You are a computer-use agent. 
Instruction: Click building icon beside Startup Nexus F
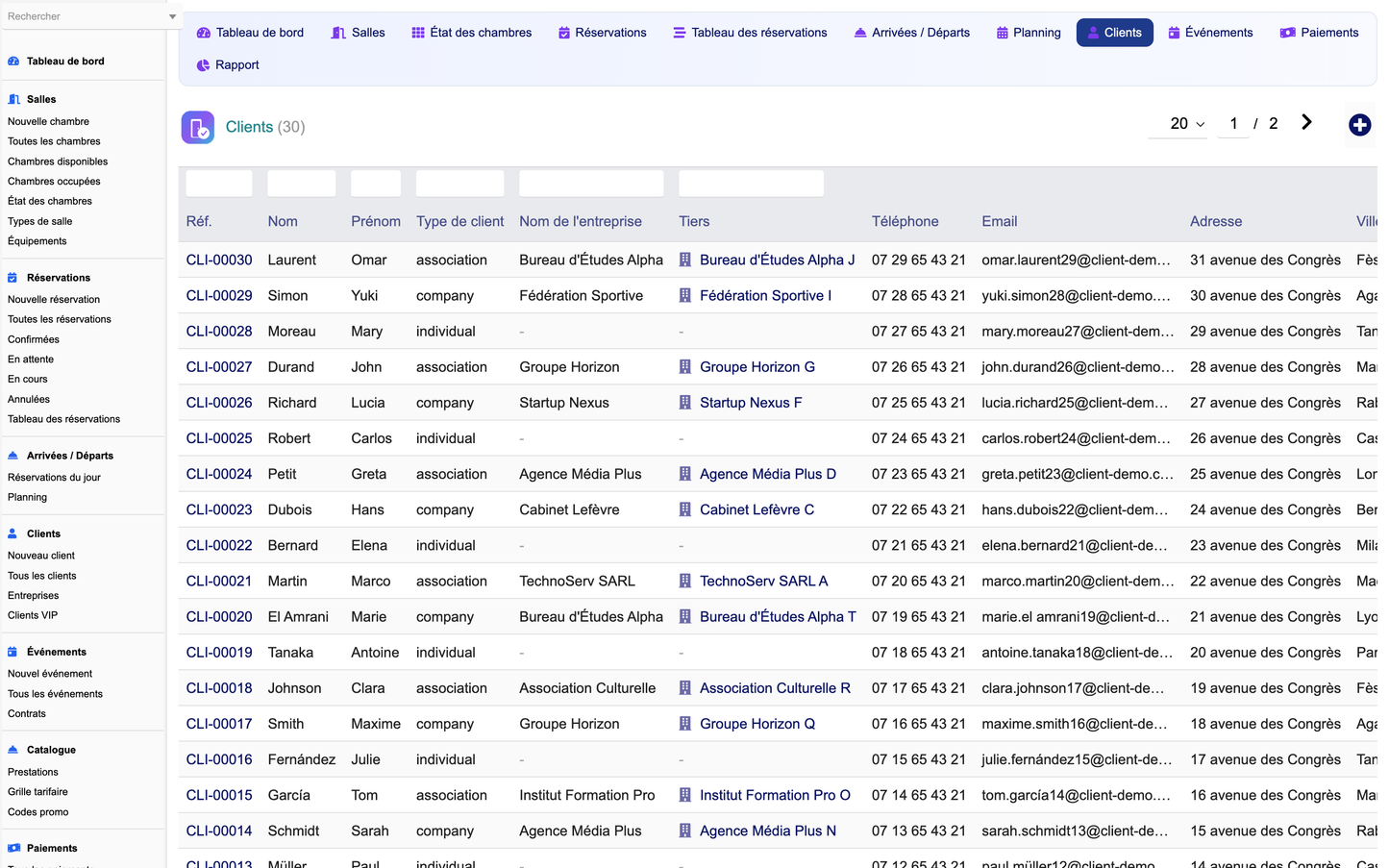tap(685, 402)
